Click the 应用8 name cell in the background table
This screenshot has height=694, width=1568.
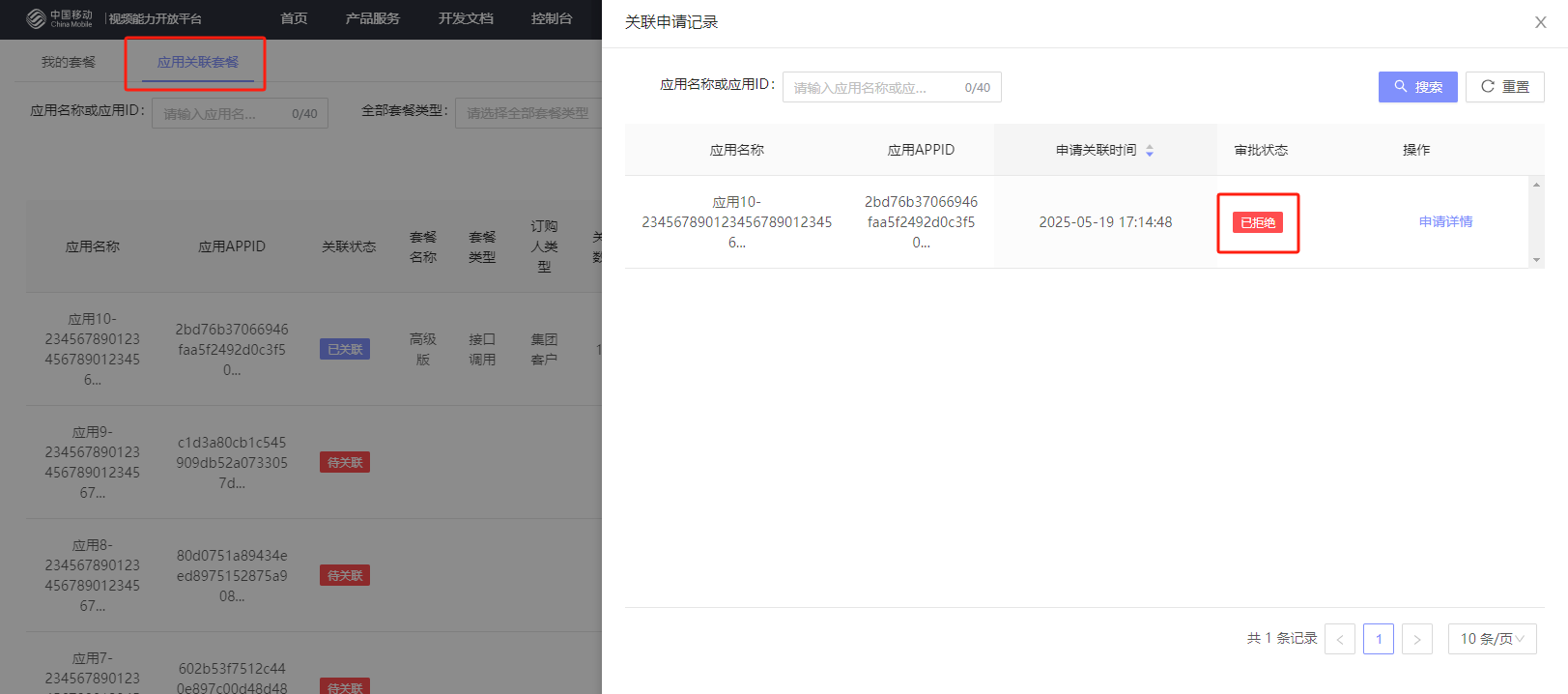point(93,576)
